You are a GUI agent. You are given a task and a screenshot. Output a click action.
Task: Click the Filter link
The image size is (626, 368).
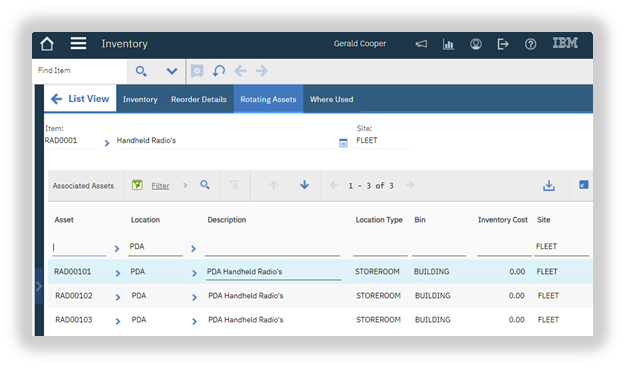tap(160, 186)
